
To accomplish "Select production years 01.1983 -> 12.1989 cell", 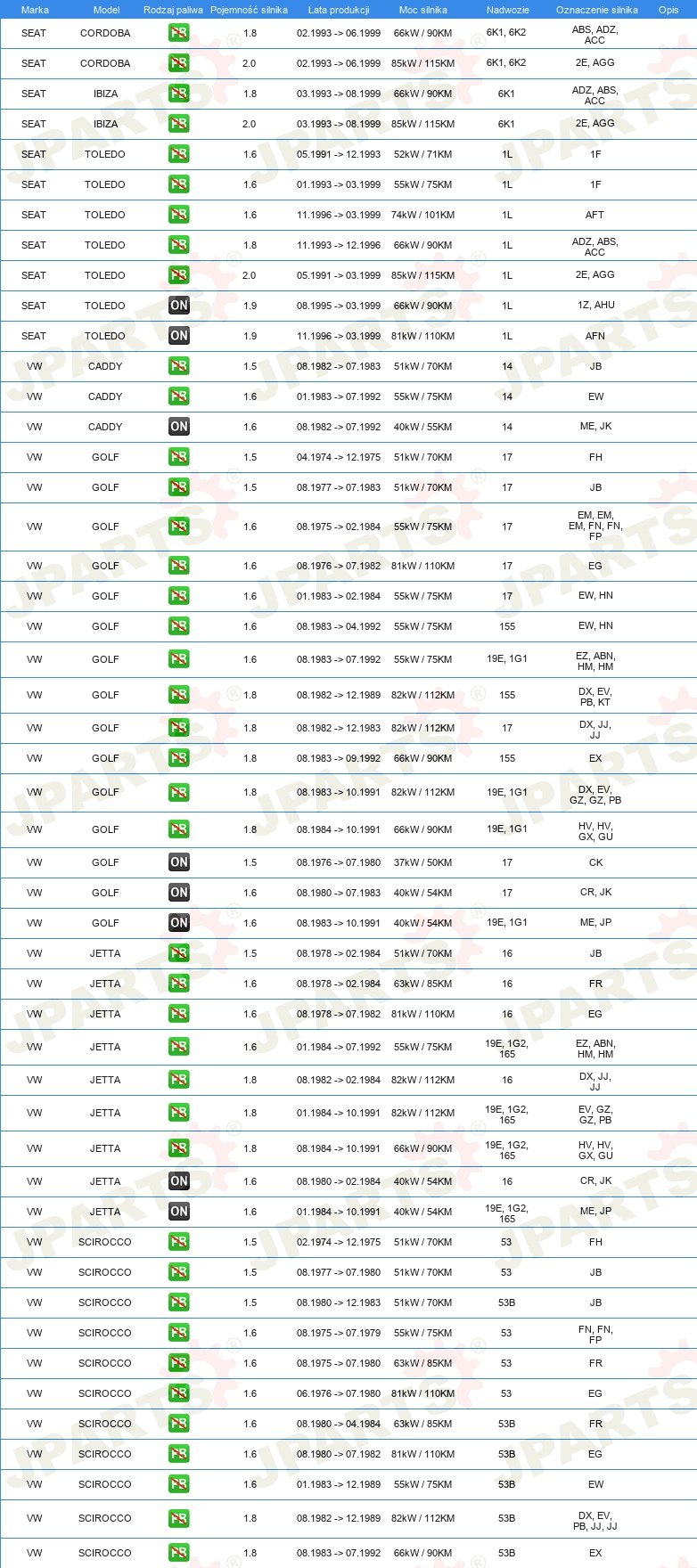I will (339, 1484).
